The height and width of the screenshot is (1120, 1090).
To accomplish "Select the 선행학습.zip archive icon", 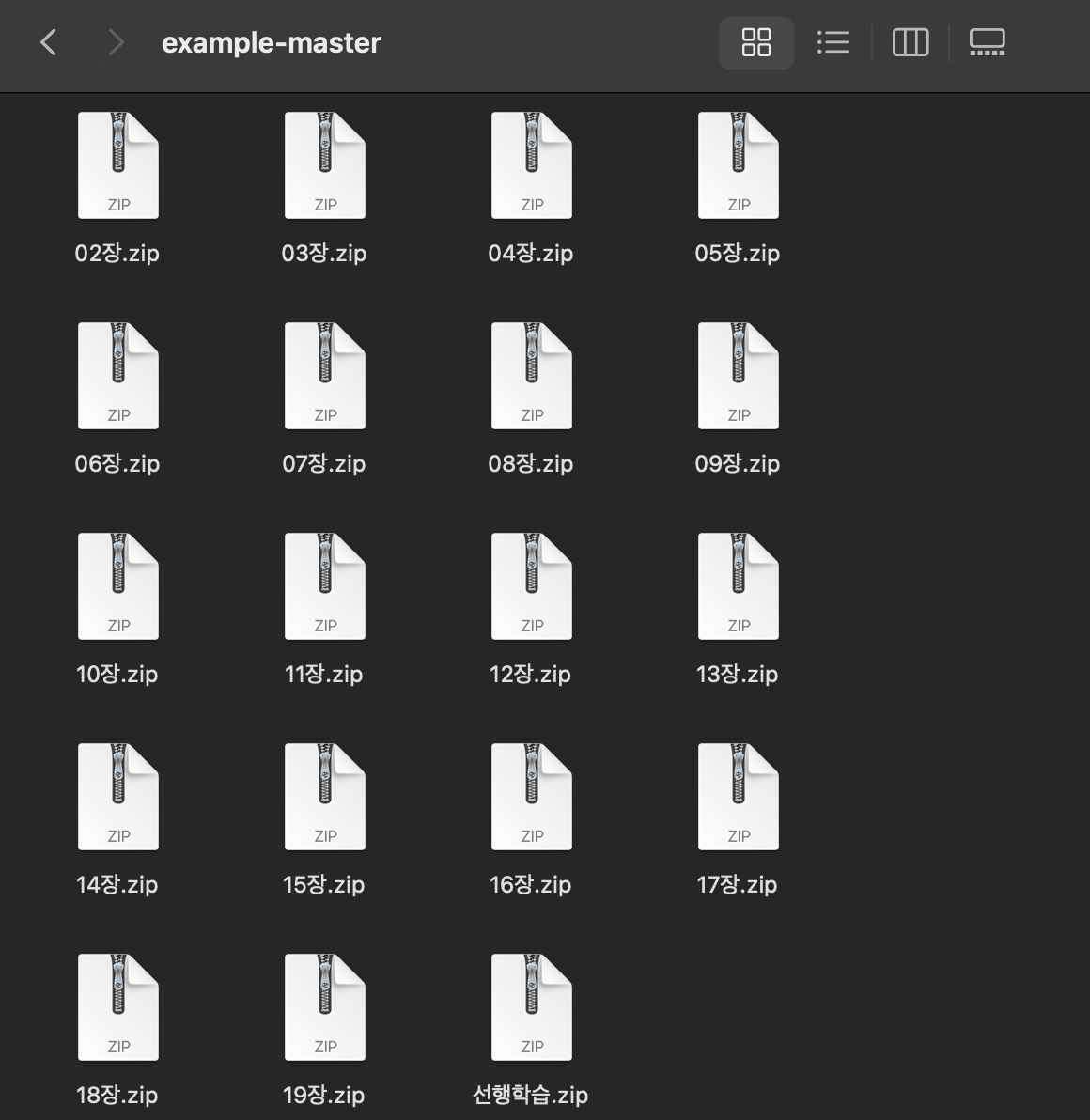I will coord(532,1007).
